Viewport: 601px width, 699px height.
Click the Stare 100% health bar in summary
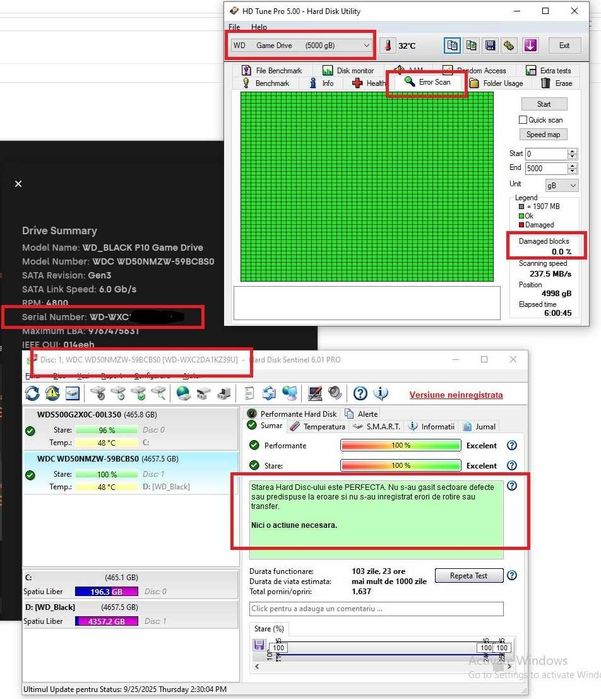[400, 465]
